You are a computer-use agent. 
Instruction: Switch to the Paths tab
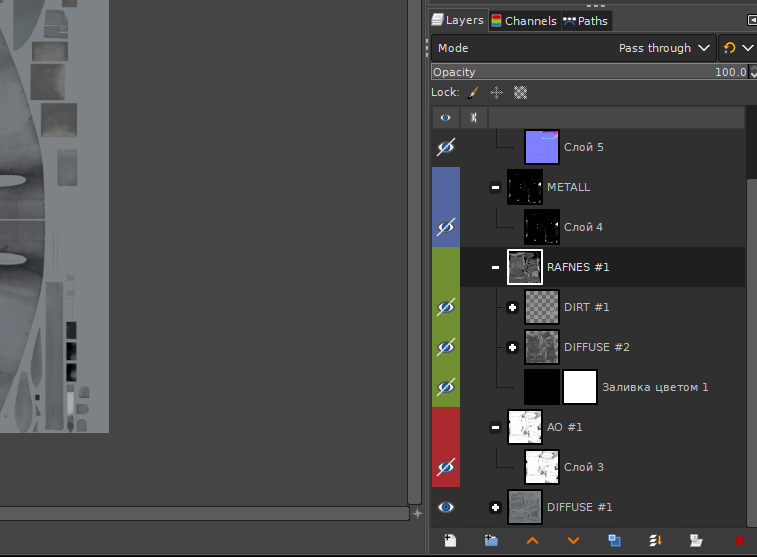[x=586, y=21]
